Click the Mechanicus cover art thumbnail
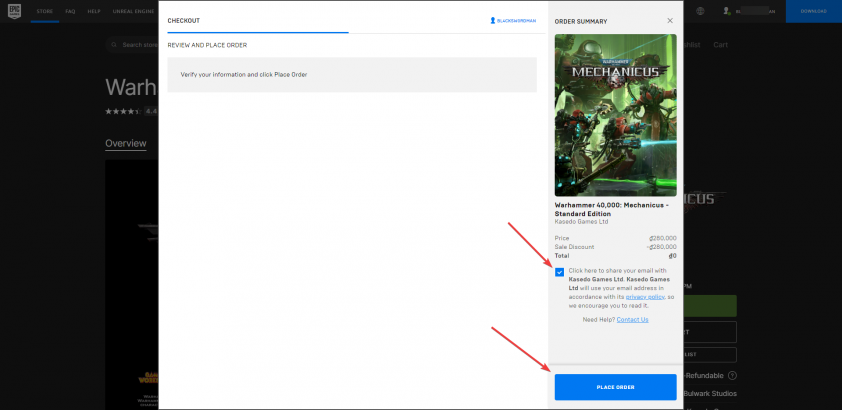Viewport: 842px width, 410px height. [x=615, y=115]
